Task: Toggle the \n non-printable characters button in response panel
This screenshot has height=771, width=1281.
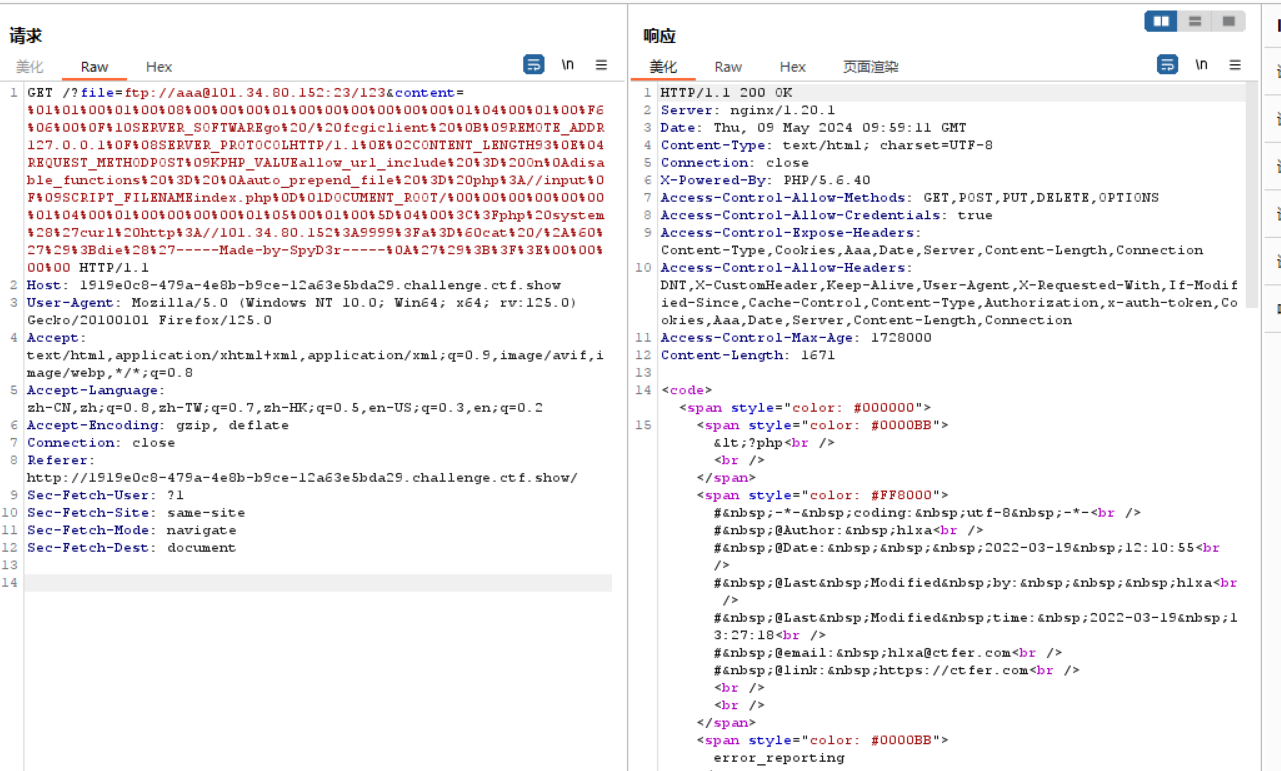Action: [1201, 65]
